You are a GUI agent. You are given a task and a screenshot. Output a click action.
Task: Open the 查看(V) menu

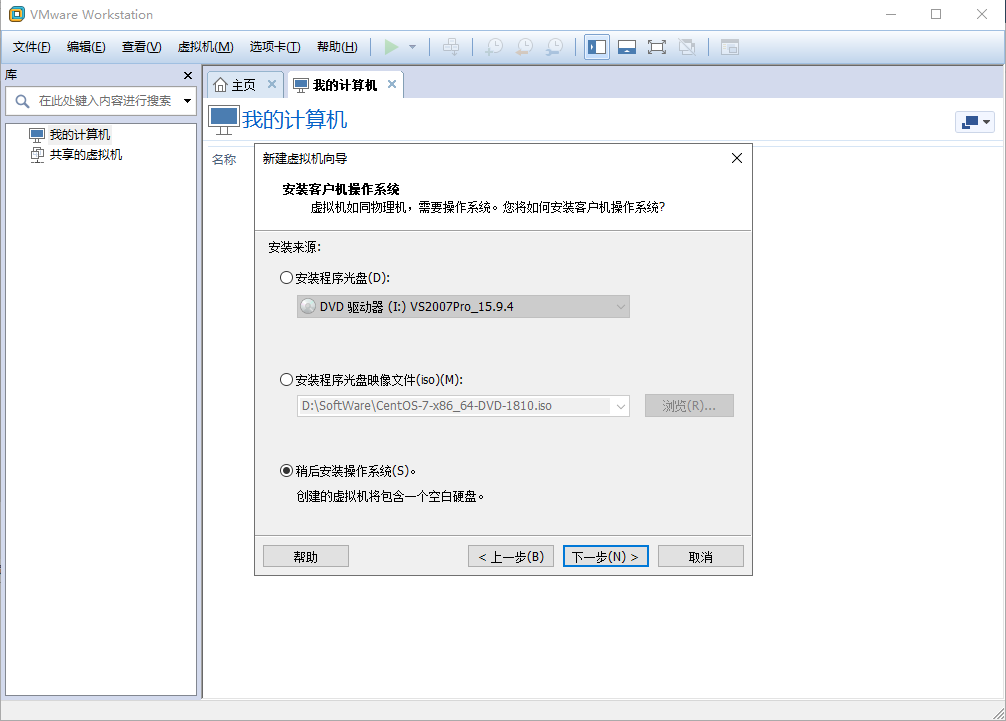[x=141, y=47]
